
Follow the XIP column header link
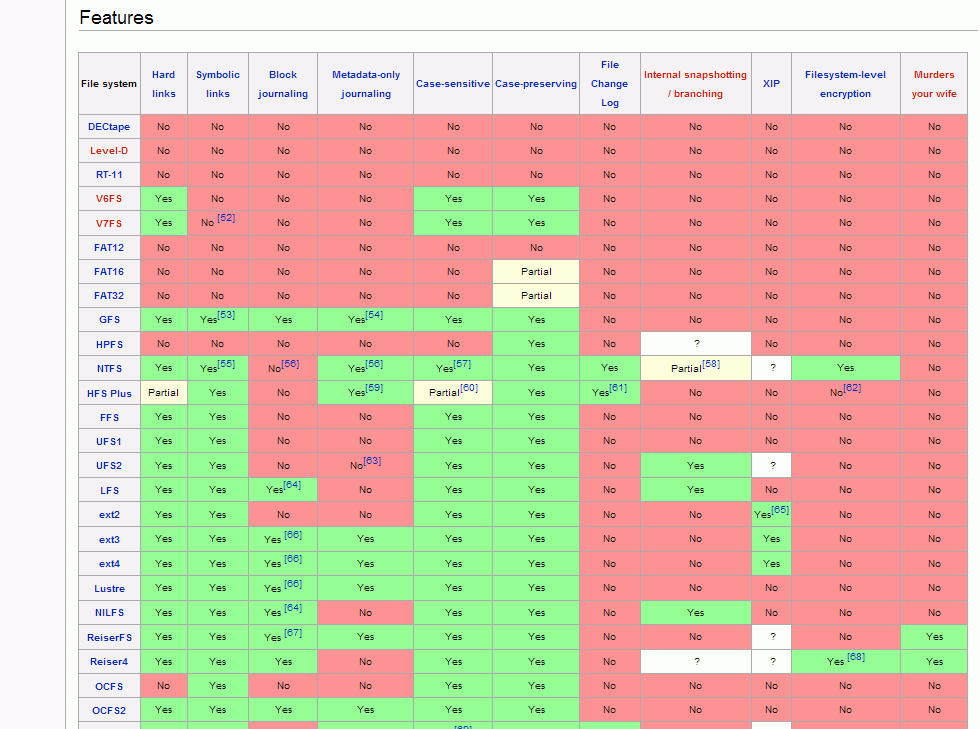coord(771,84)
